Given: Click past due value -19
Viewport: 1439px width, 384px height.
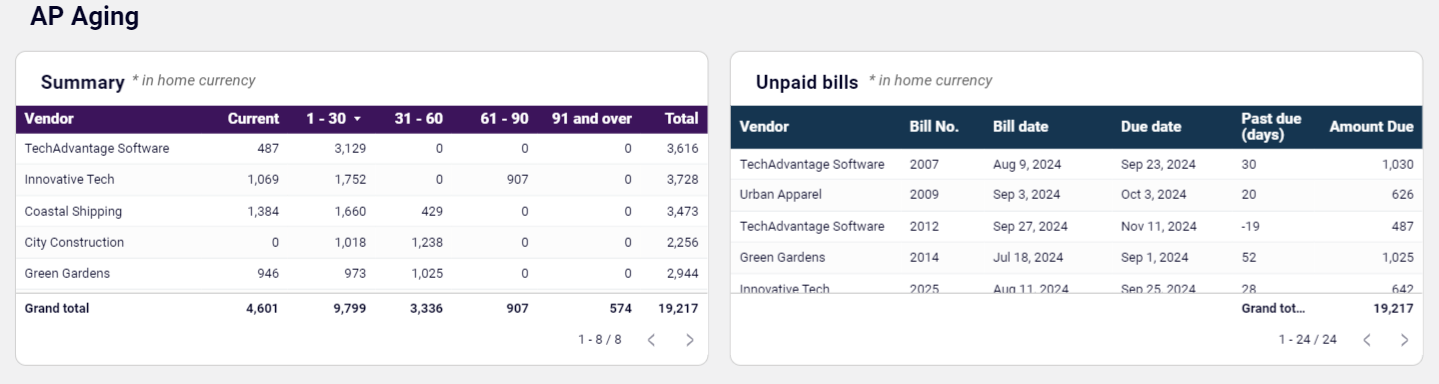Looking at the screenshot, I should coord(1250,226).
